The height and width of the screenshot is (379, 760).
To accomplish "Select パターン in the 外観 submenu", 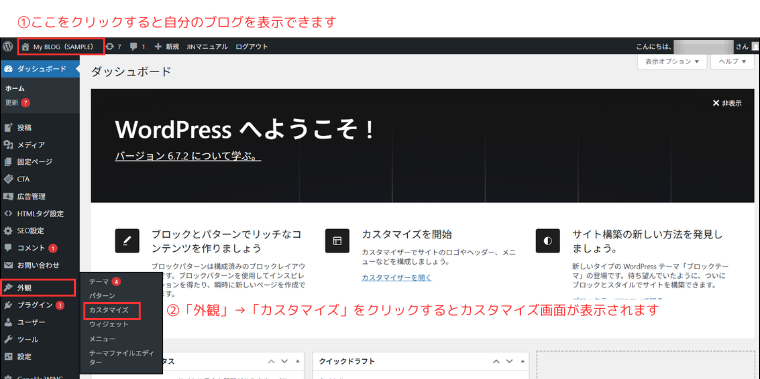I will 102,296.
